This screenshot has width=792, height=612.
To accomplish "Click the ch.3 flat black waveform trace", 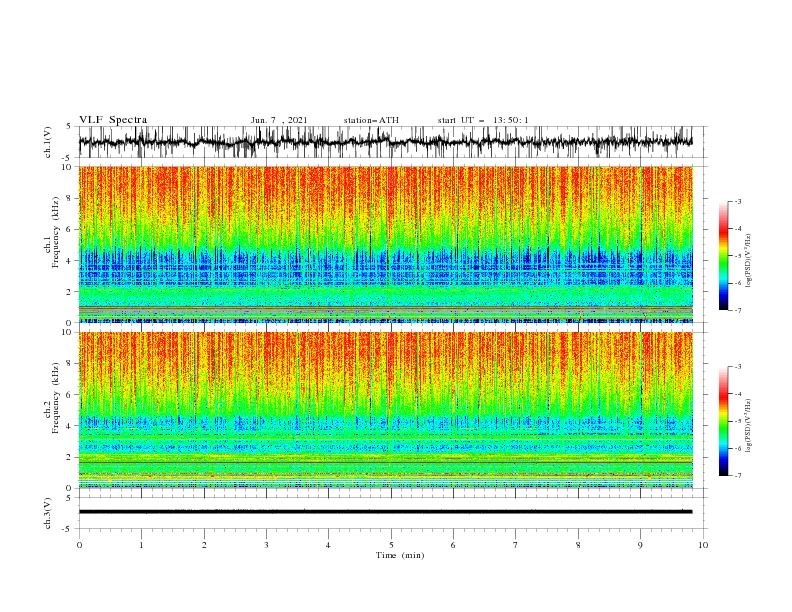I will click(x=385, y=512).
